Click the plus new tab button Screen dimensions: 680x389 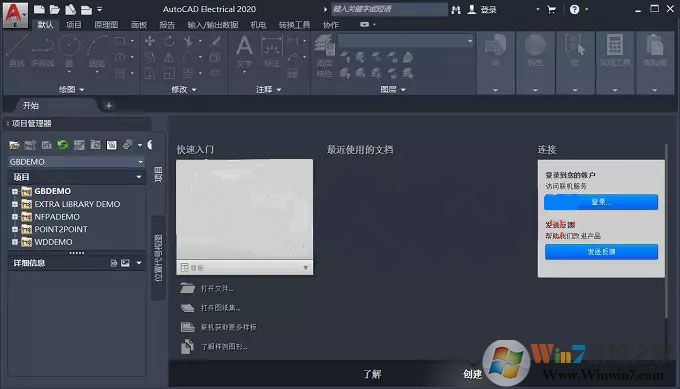coord(108,105)
